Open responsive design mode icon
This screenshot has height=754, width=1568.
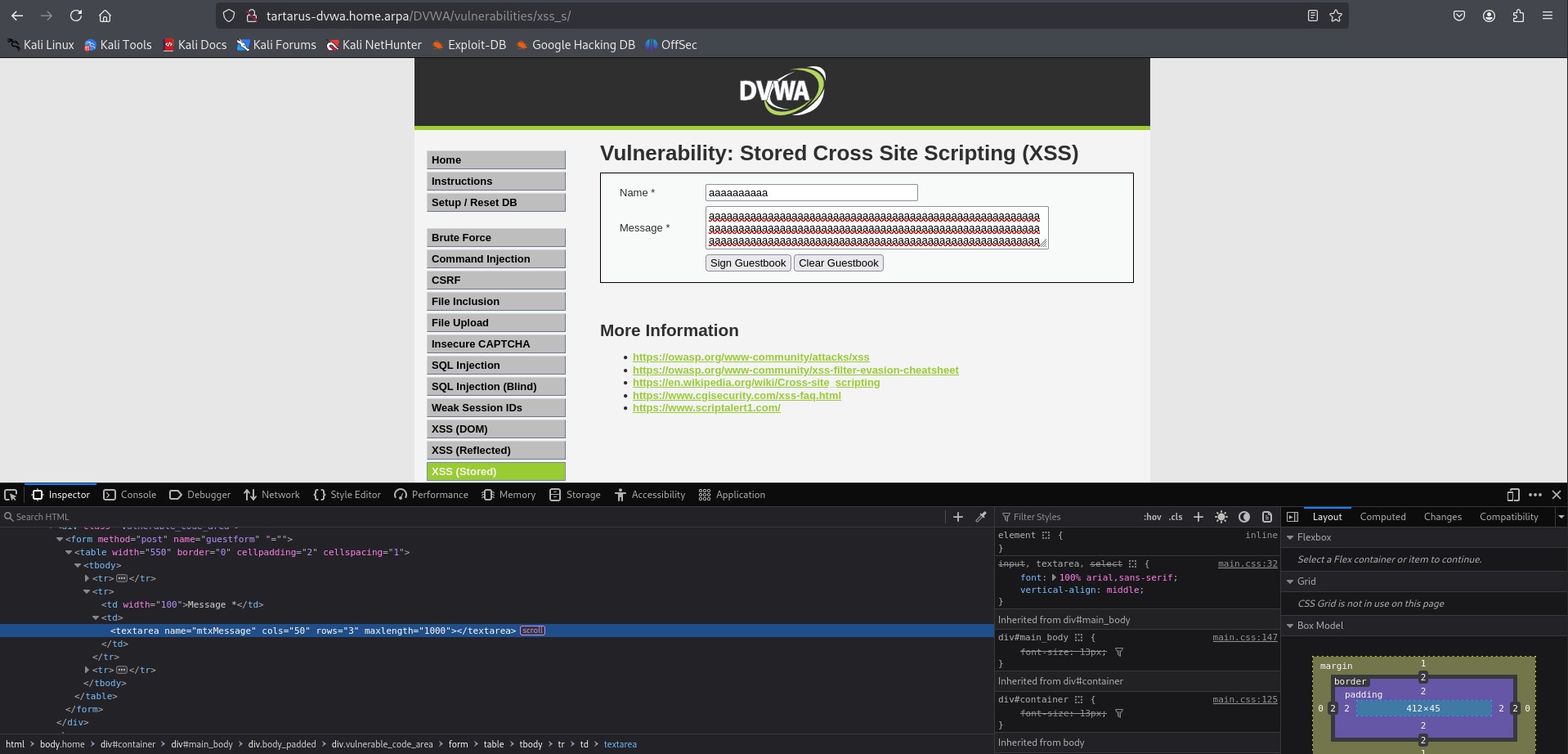pyautogui.click(x=1512, y=495)
